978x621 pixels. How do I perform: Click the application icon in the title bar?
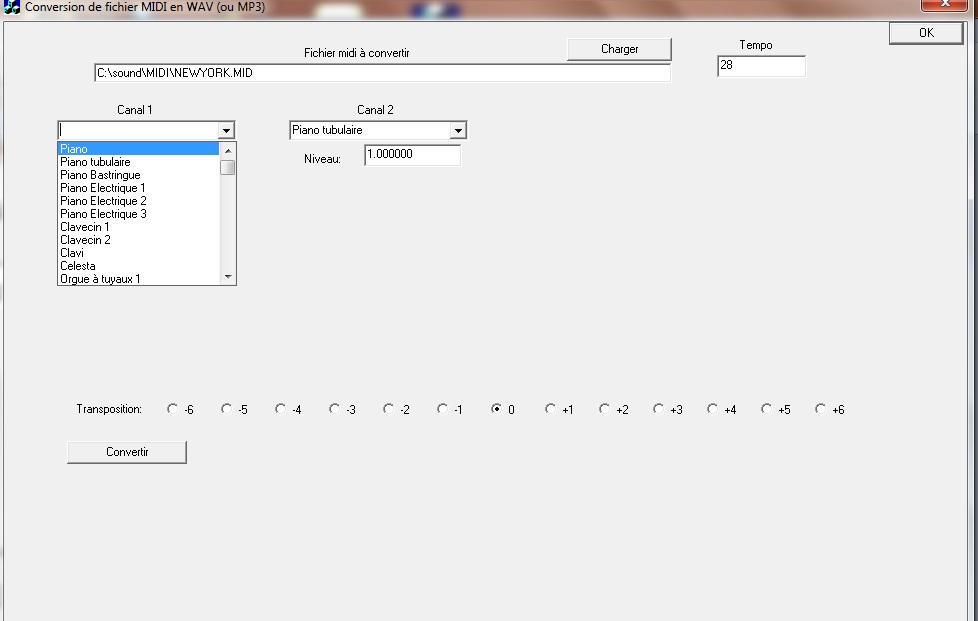[11, 7]
